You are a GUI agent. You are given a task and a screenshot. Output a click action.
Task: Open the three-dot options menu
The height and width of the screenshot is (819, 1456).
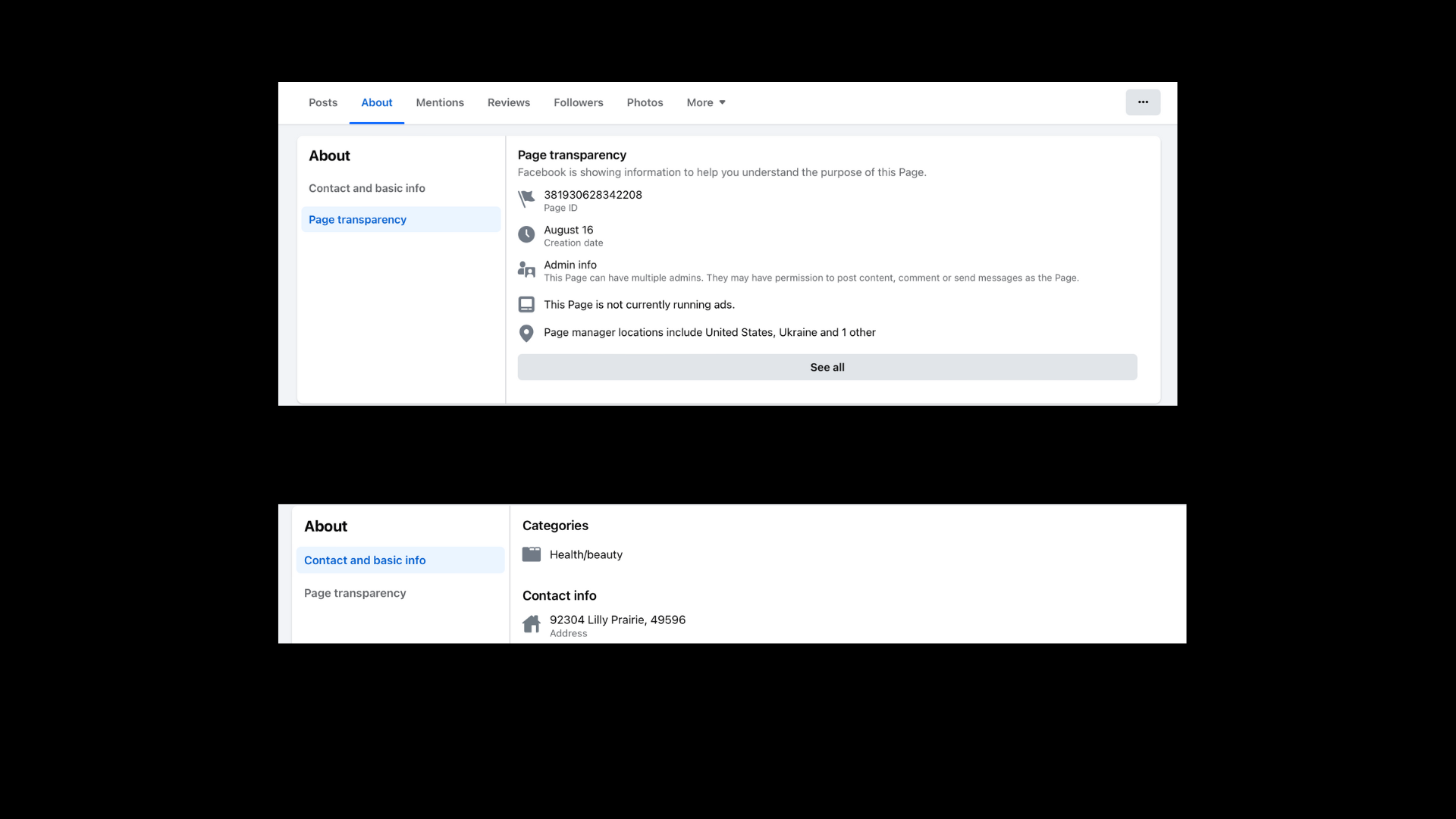click(1143, 102)
